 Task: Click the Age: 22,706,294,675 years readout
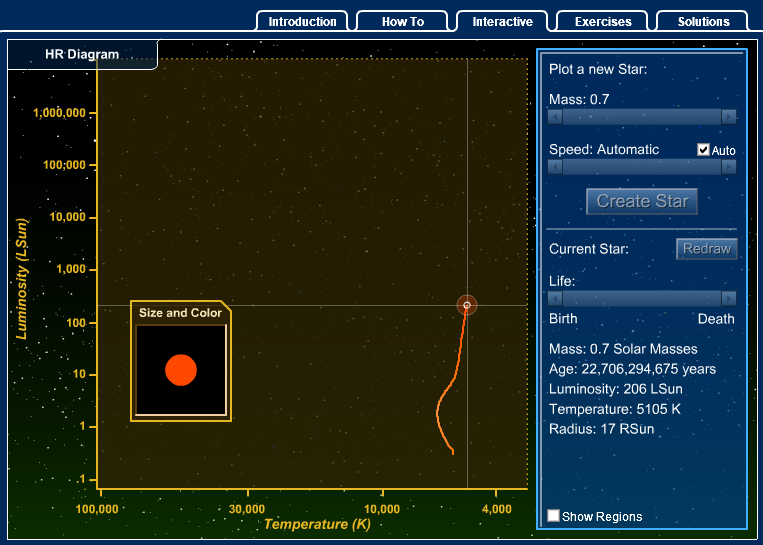[632, 369]
